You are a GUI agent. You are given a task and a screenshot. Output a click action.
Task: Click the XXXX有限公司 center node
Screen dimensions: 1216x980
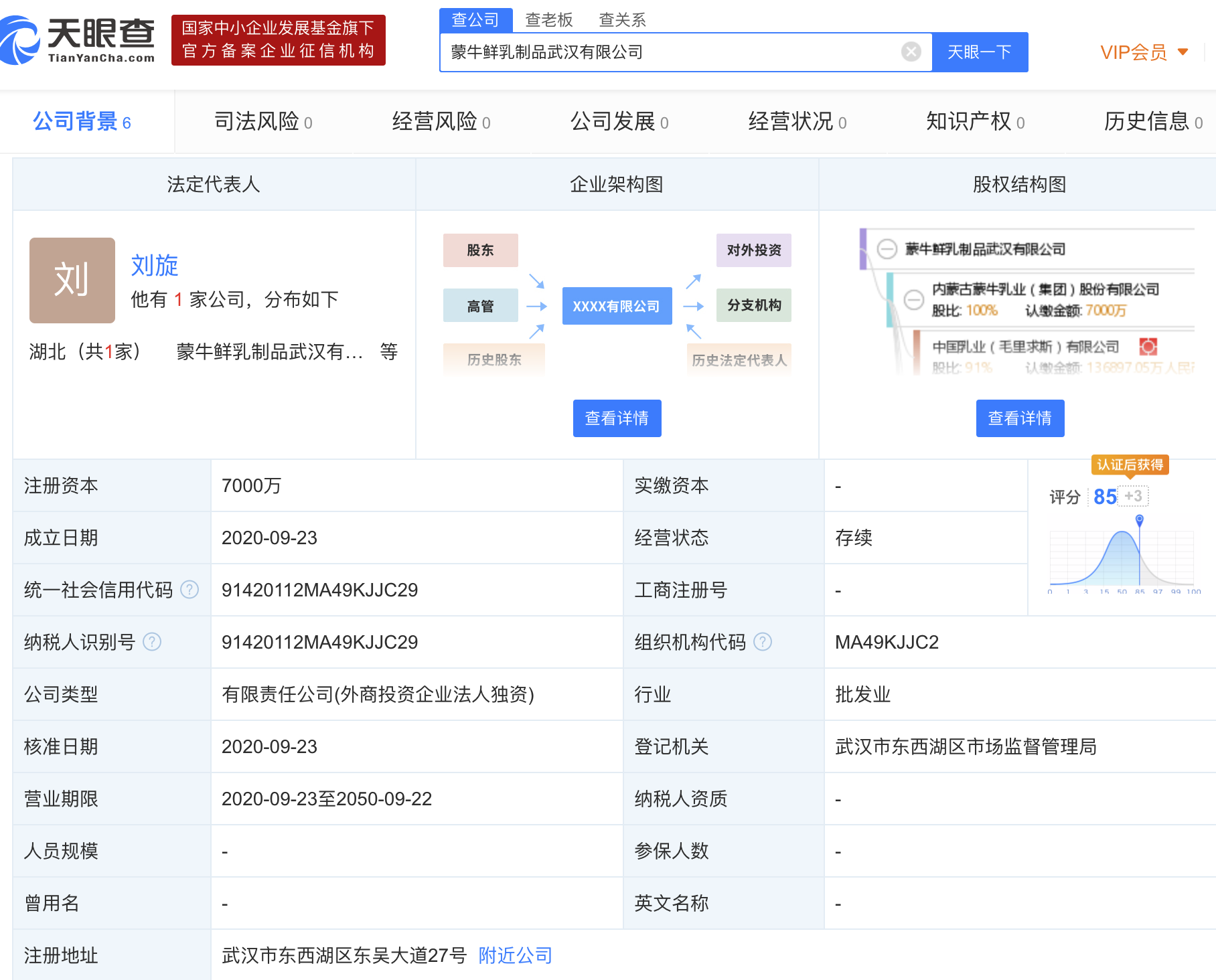coord(617,306)
